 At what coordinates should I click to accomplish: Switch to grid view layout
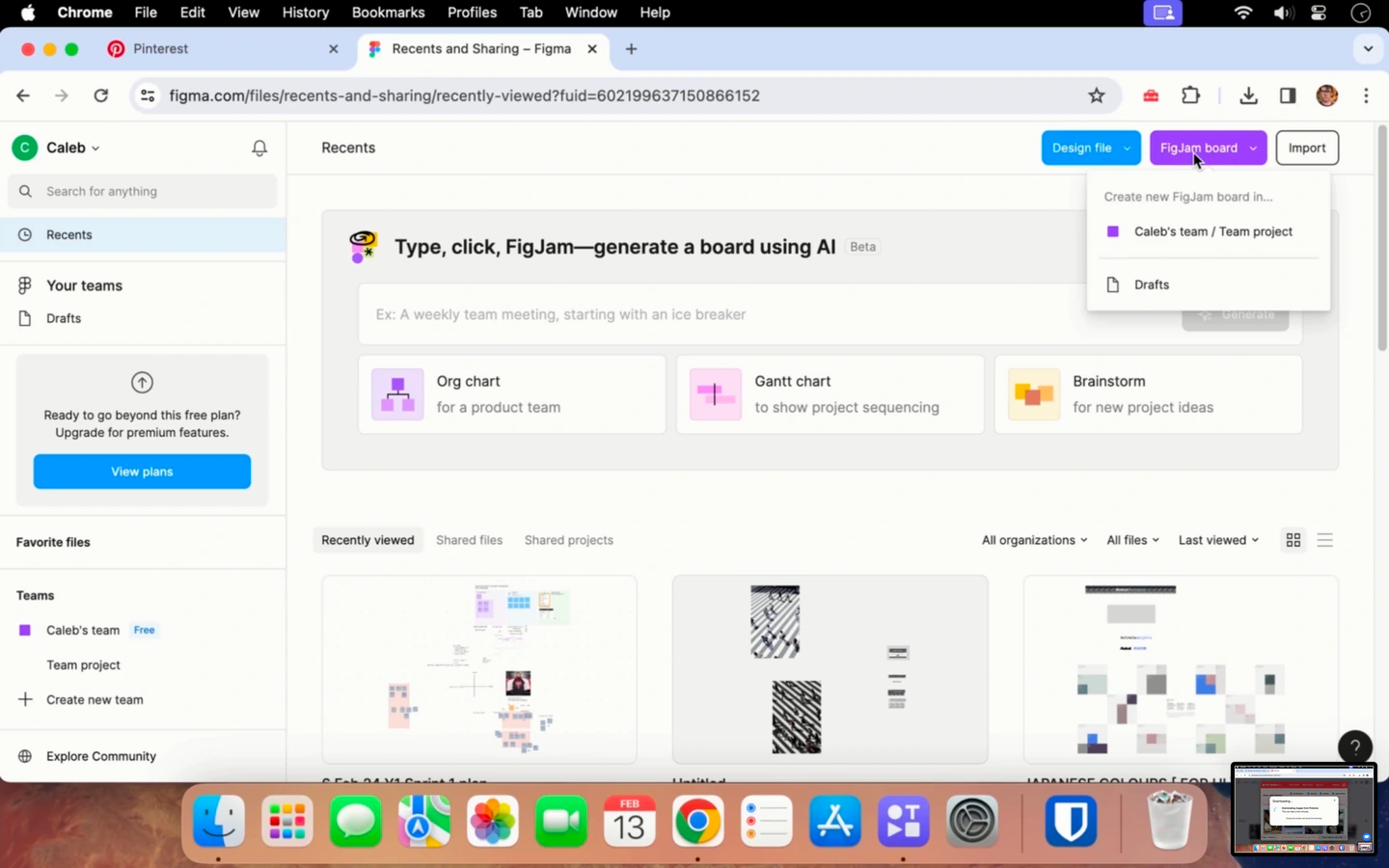point(1294,540)
